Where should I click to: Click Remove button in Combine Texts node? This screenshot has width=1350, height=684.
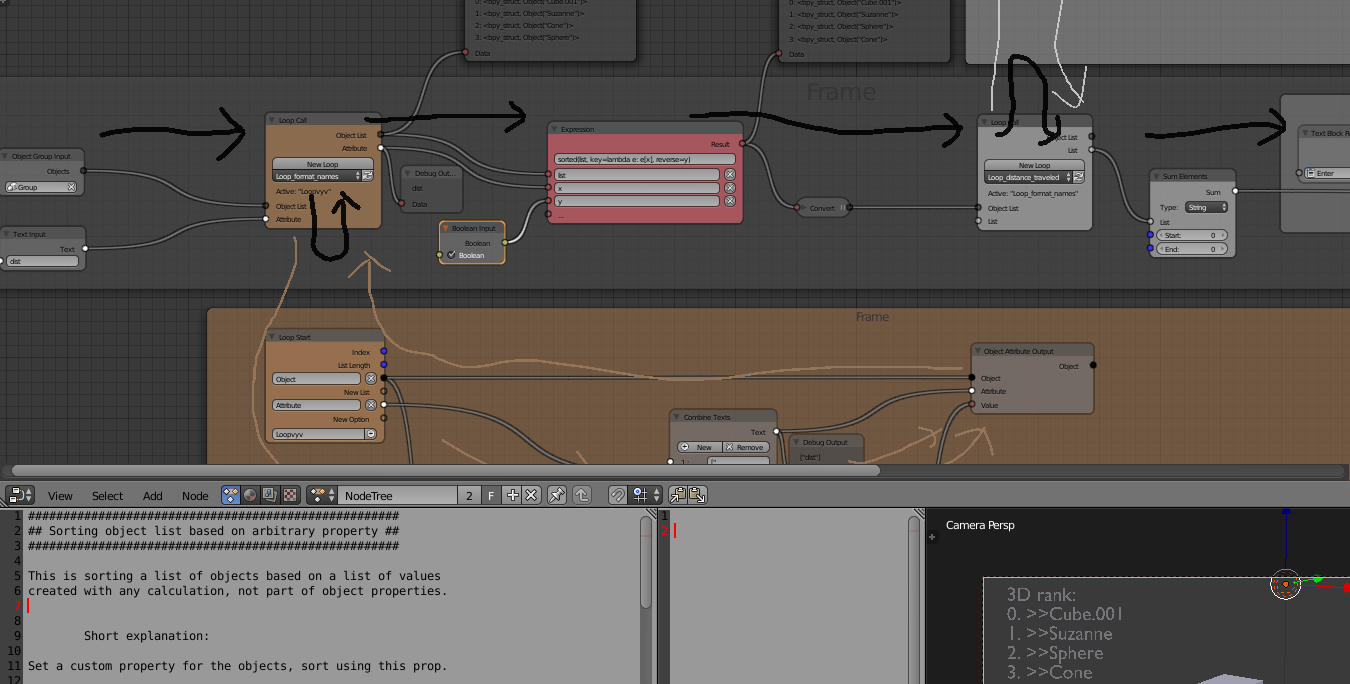[x=745, y=447]
